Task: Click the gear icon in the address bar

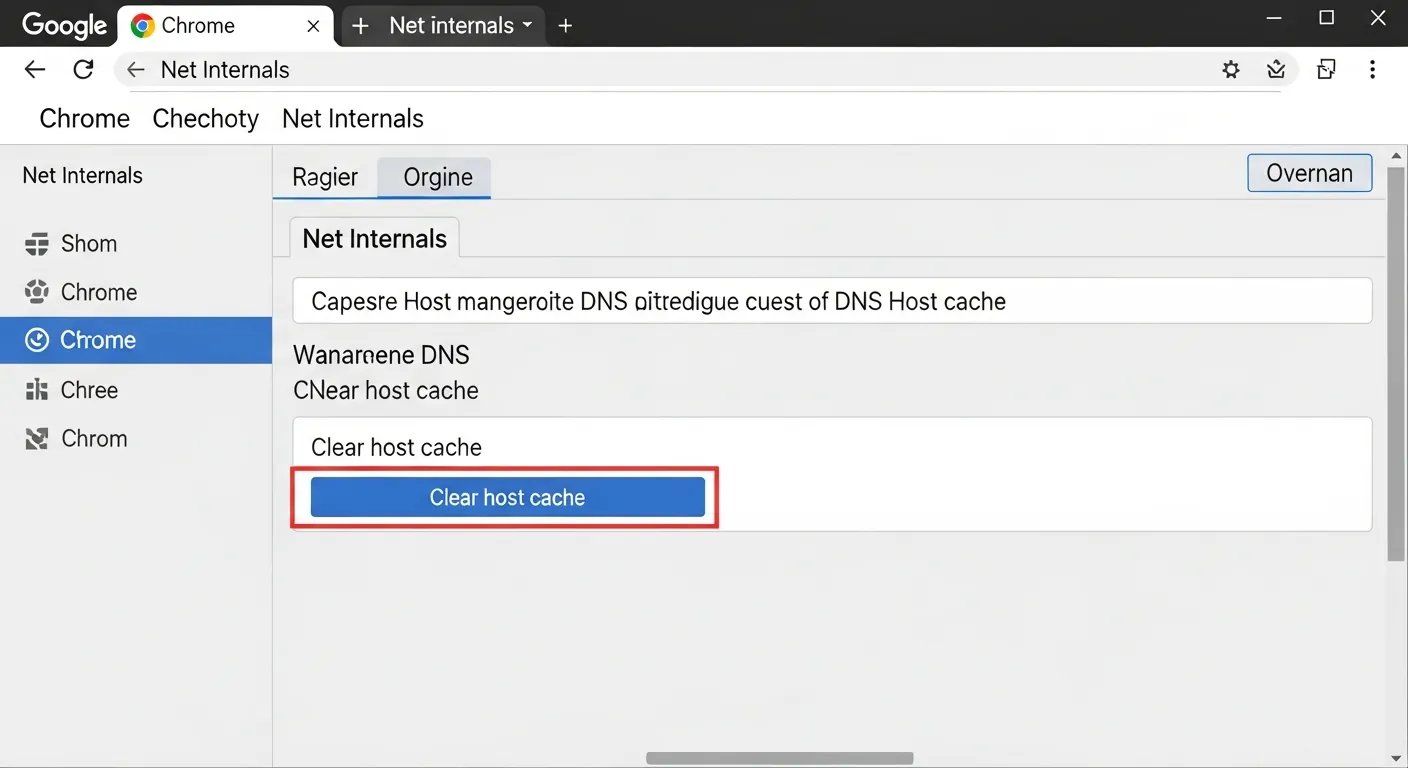Action: coord(1231,69)
